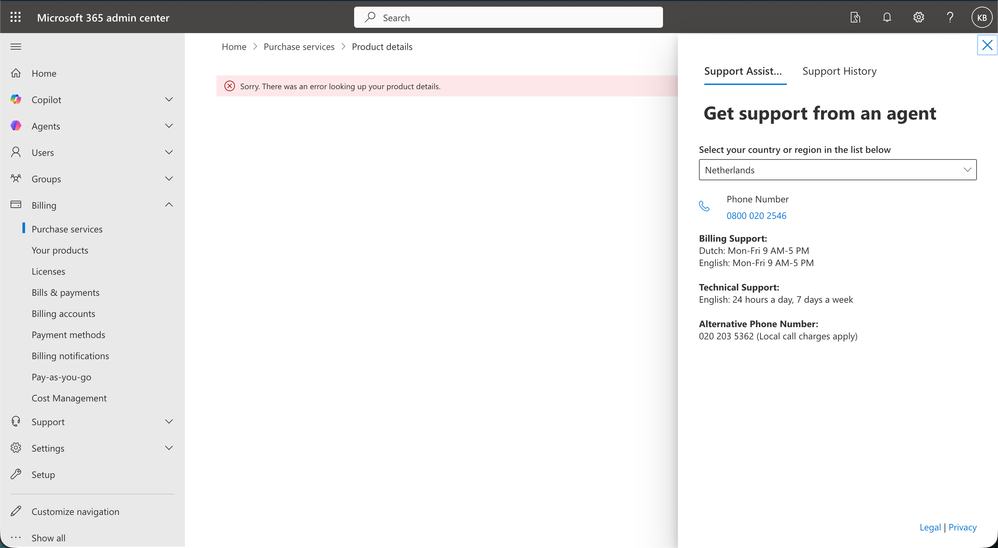Image resolution: width=998 pixels, height=548 pixels.
Task: Open the Privacy link
Action: point(962,527)
